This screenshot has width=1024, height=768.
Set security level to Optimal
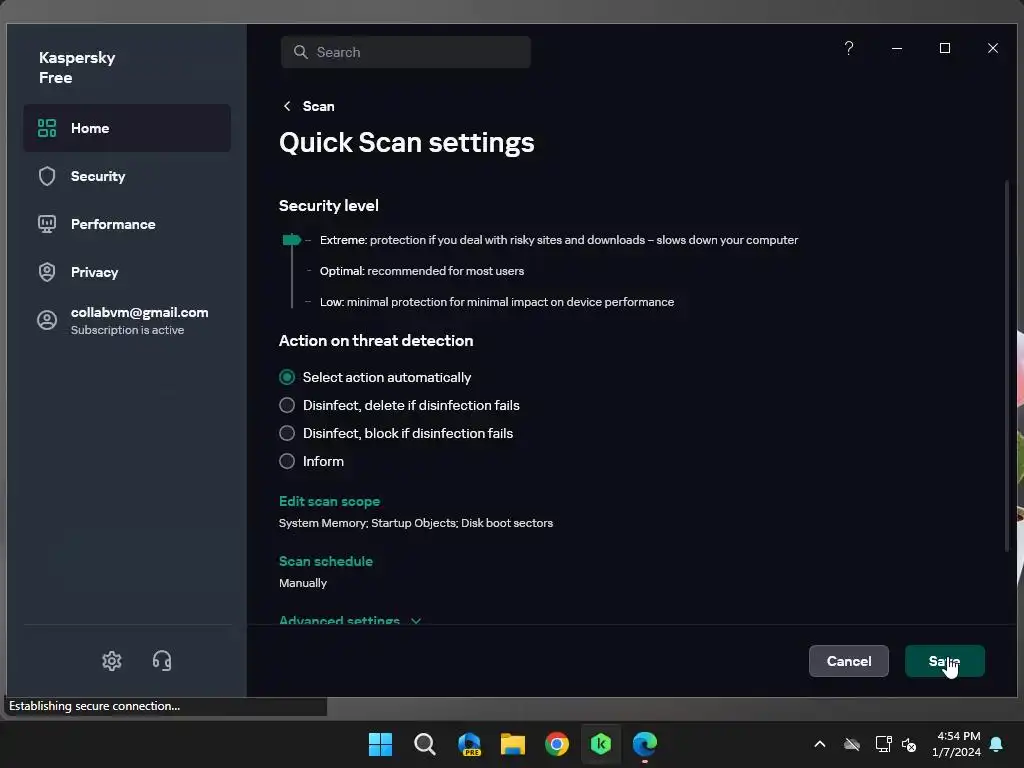pyautogui.click(x=422, y=271)
